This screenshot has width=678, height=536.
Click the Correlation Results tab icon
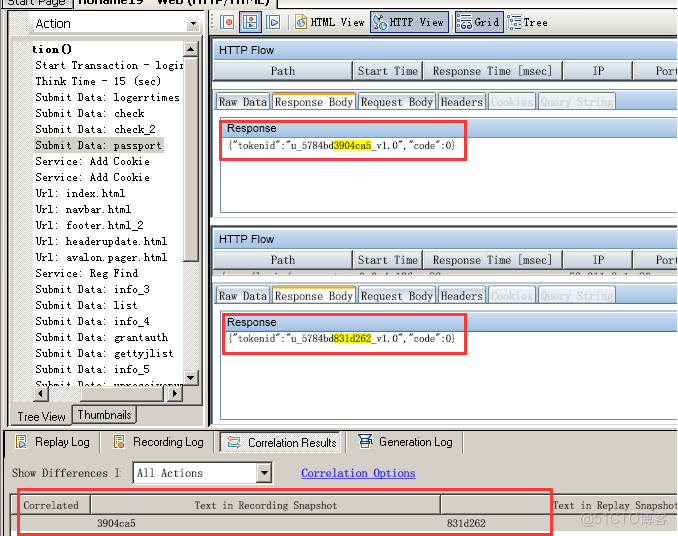[234, 442]
